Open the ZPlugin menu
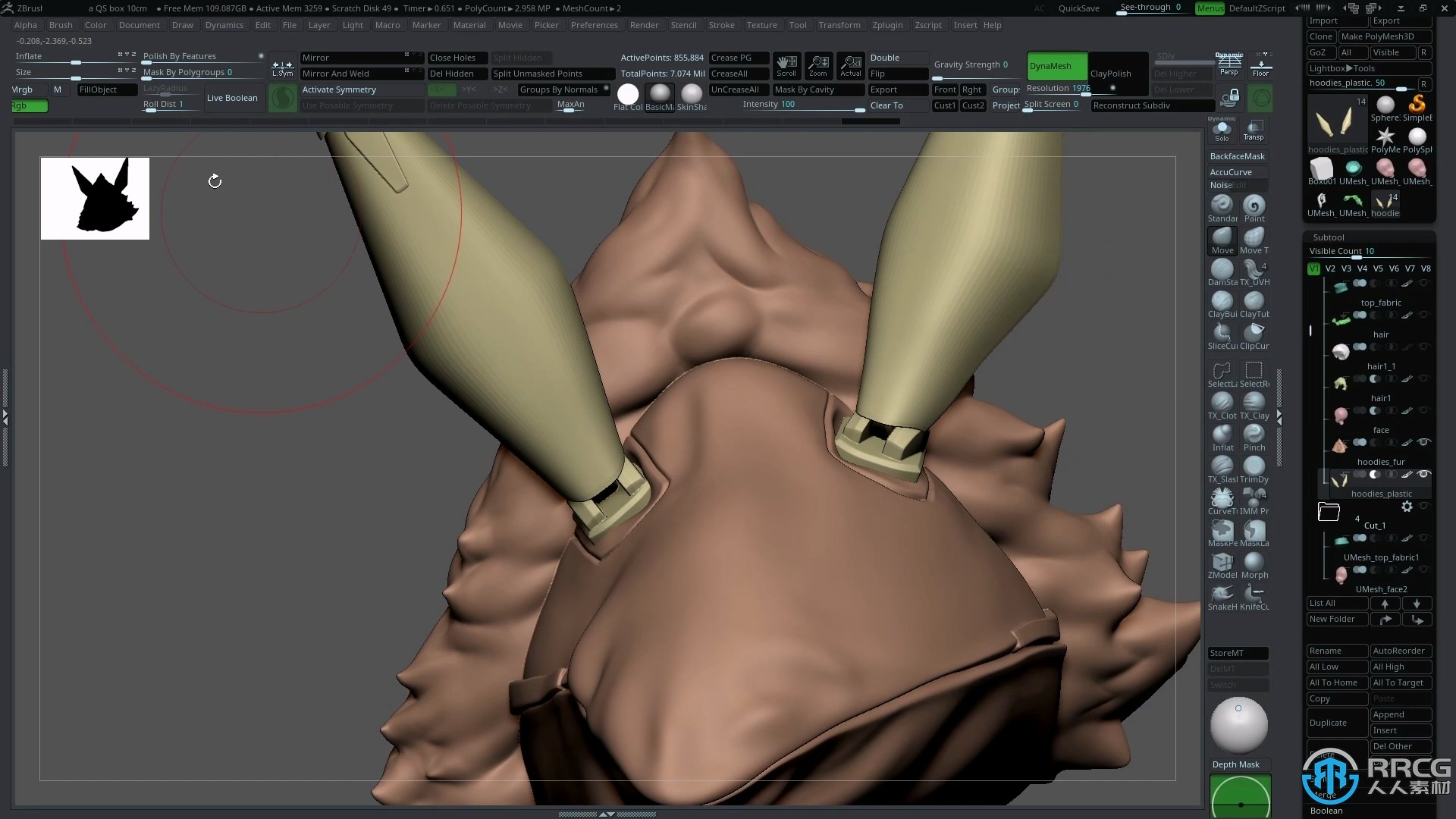 pyautogui.click(x=887, y=25)
